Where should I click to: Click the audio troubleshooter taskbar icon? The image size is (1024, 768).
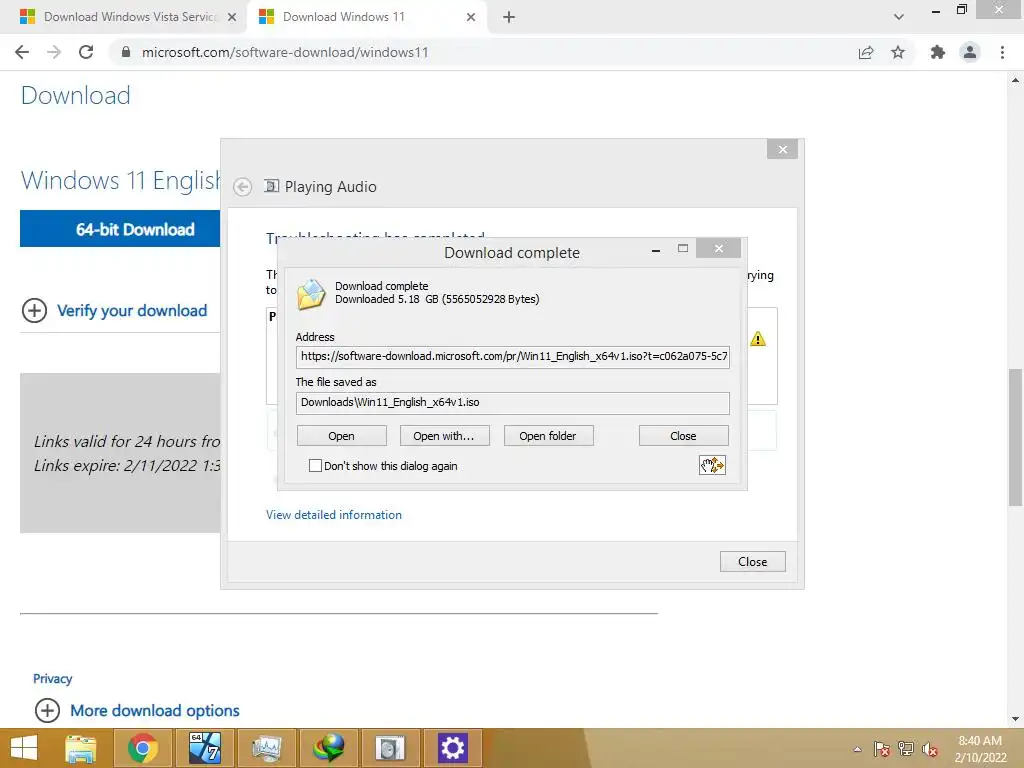pyautogui.click(x=391, y=748)
